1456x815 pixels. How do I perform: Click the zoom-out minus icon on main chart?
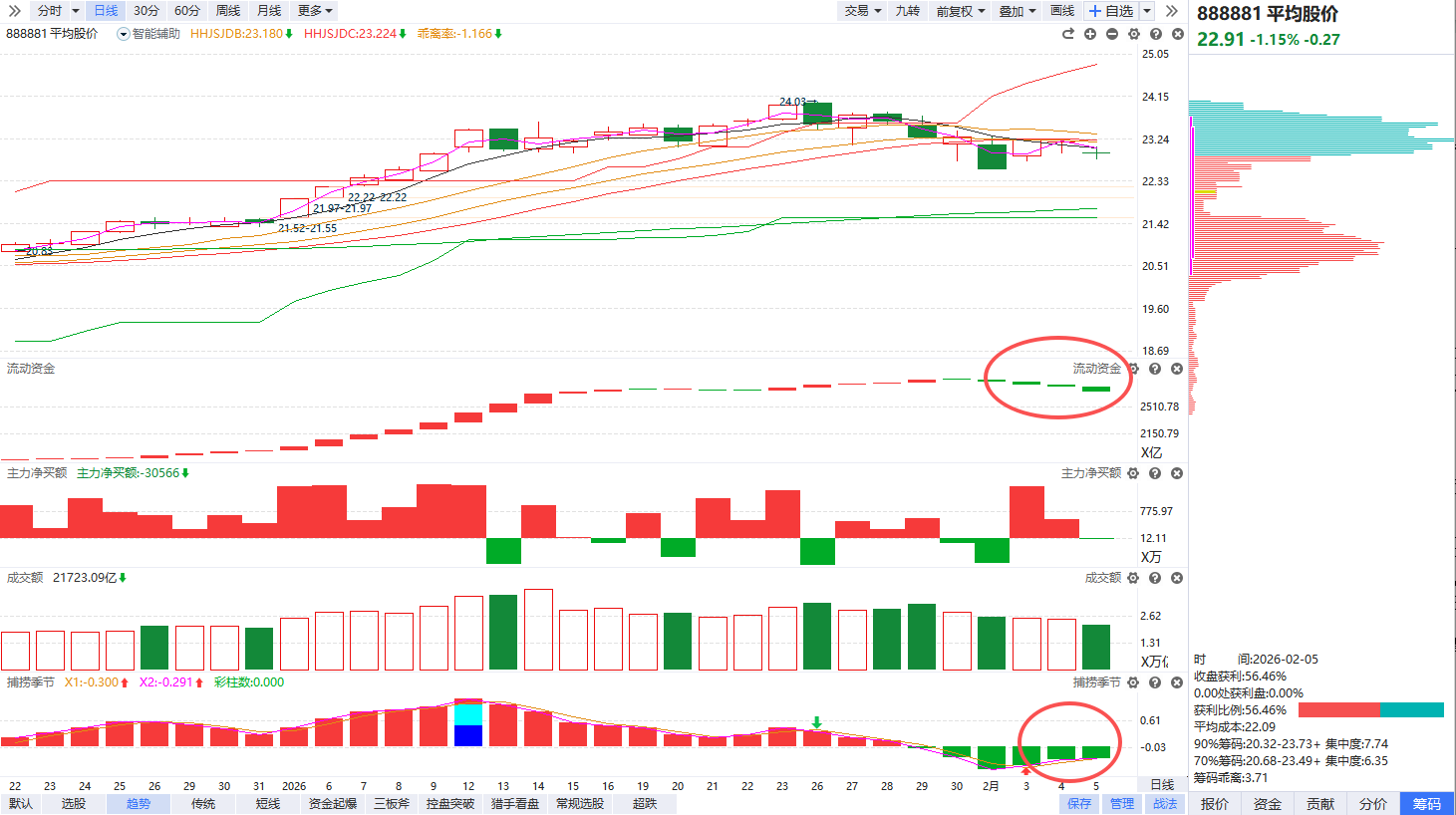tap(1112, 34)
